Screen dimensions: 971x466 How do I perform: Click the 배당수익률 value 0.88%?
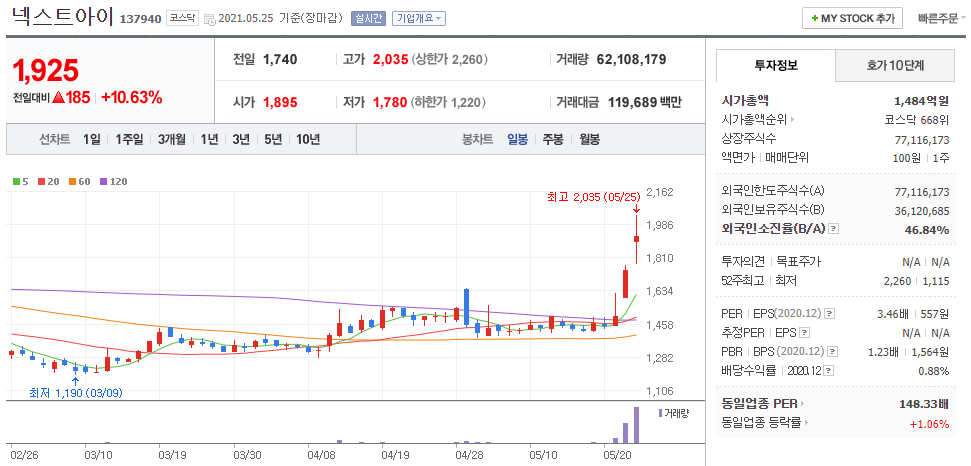pos(932,371)
